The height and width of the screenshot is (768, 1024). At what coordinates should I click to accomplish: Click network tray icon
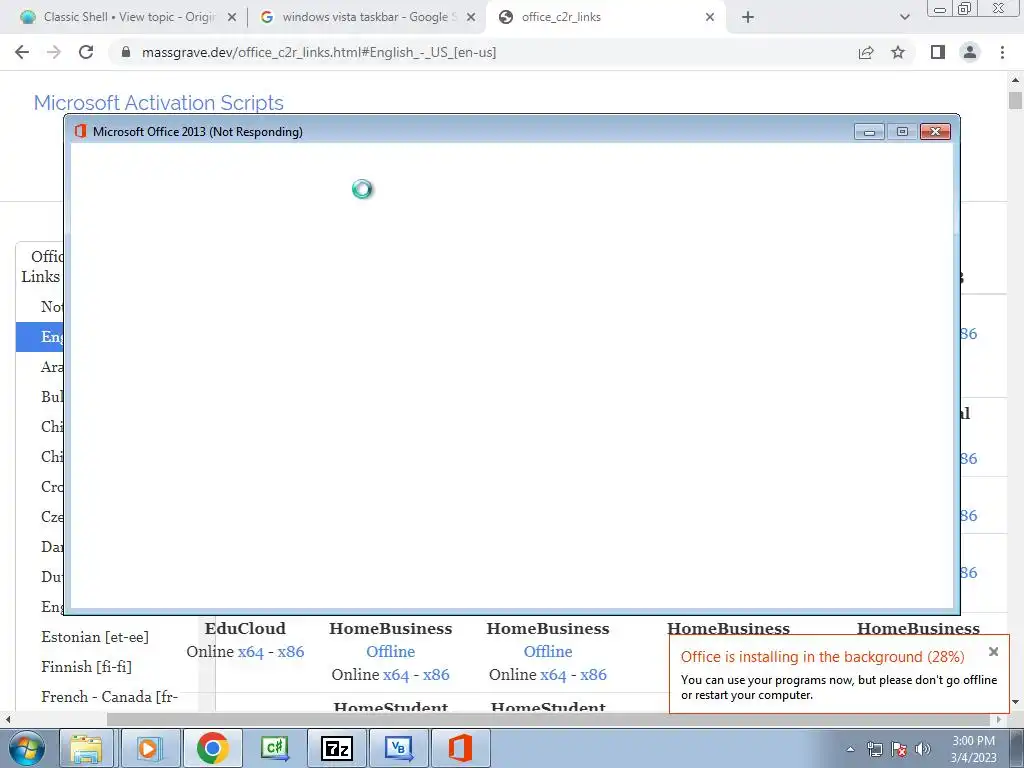[874, 749]
